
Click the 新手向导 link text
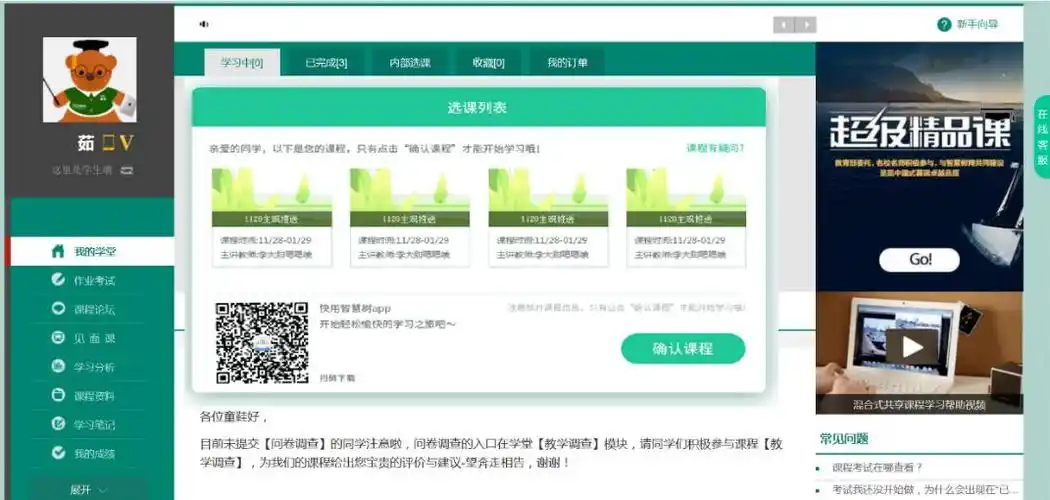tap(977, 25)
